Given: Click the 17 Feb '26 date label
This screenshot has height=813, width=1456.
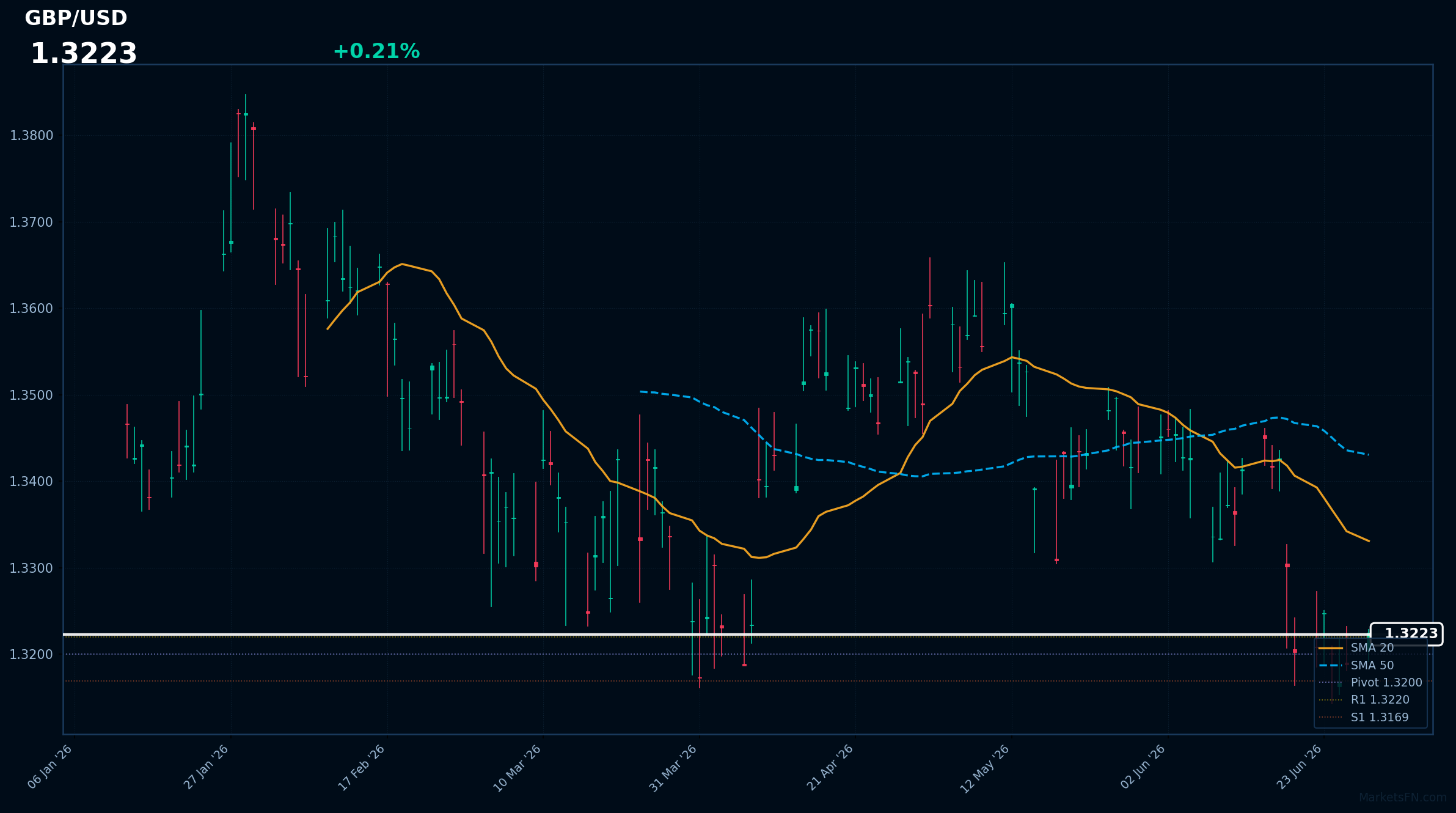Looking at the screenshot, I should [x=362, y=768].
